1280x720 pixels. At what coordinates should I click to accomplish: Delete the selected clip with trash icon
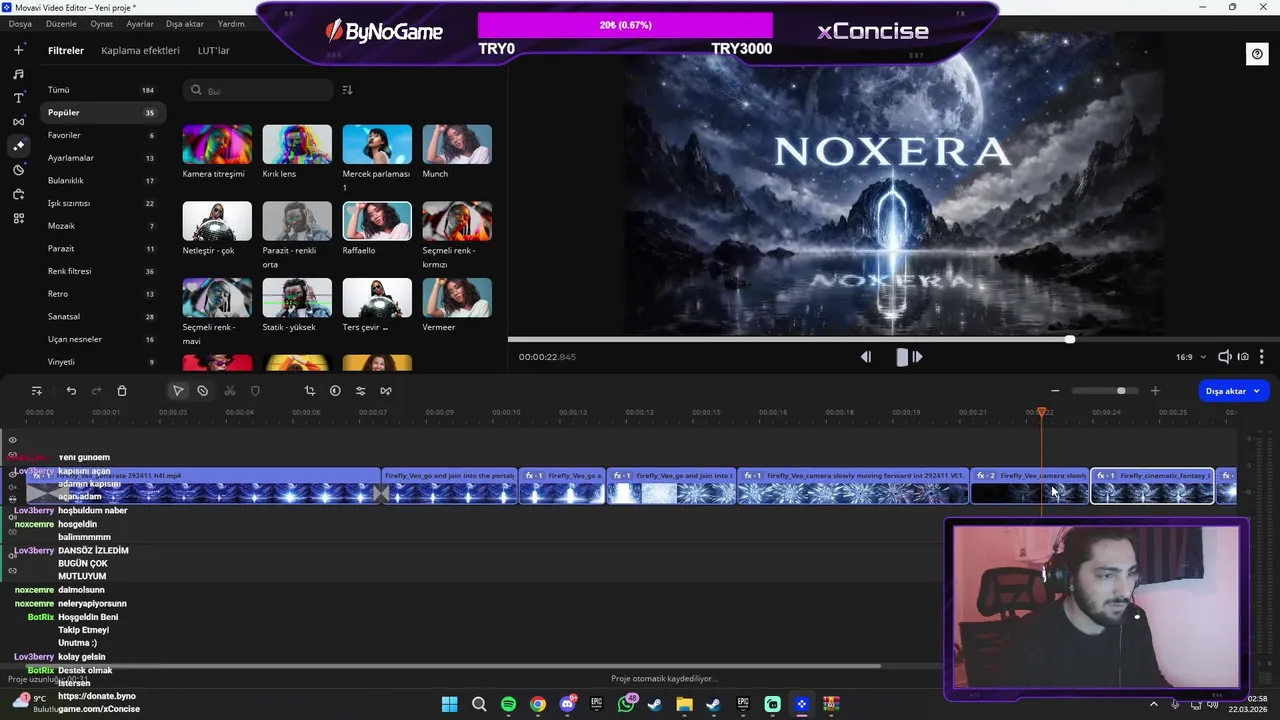[122, 391]
